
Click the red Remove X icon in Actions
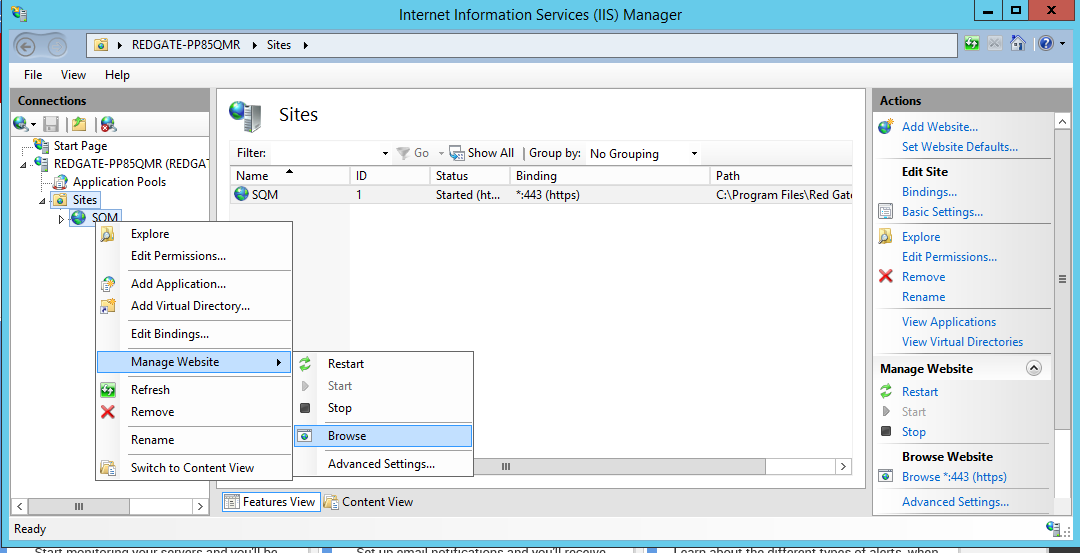point(885,277)
